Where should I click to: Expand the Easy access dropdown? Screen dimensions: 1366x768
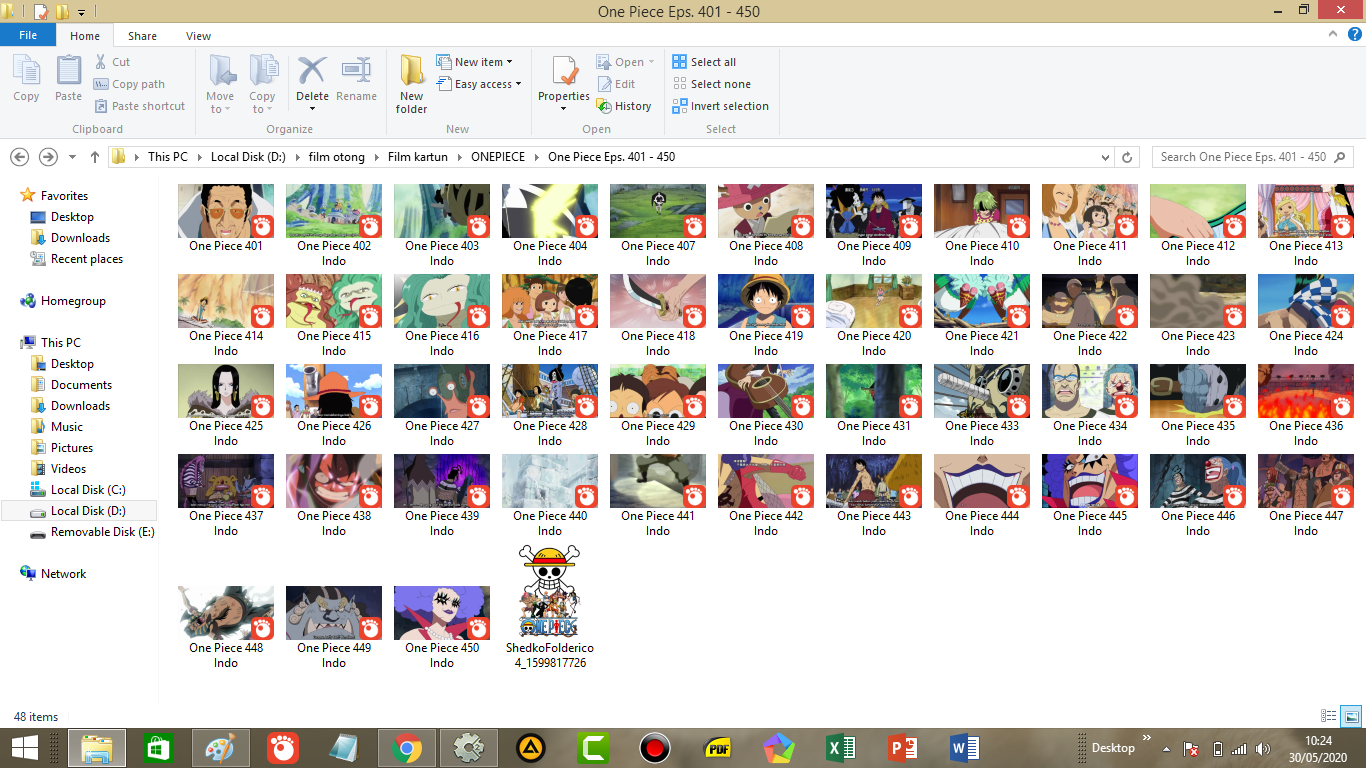[479, 84]
